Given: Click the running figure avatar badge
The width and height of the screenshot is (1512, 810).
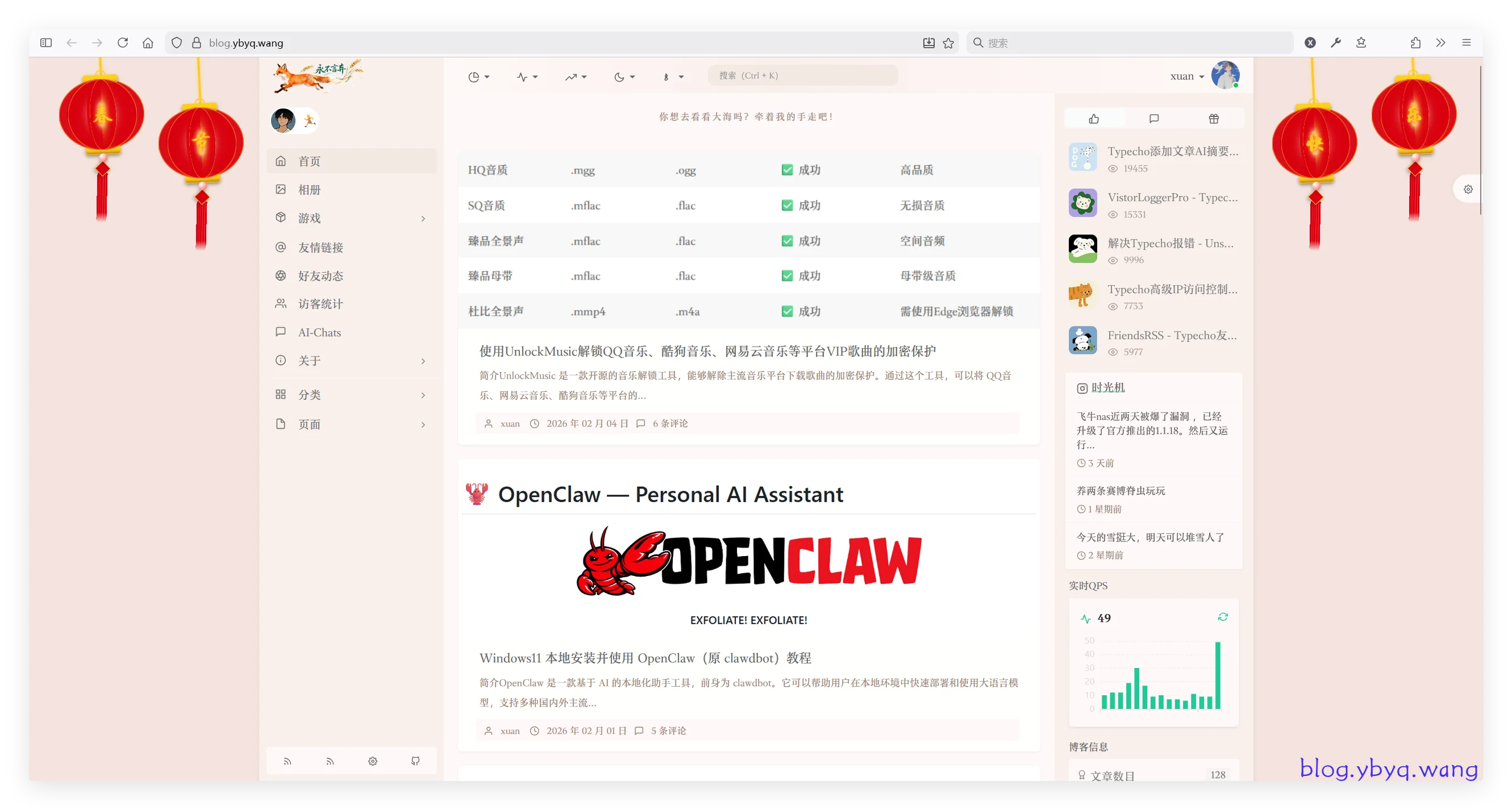Looking at the screenshot, I should pyautogui.click(x=309, y=121).
